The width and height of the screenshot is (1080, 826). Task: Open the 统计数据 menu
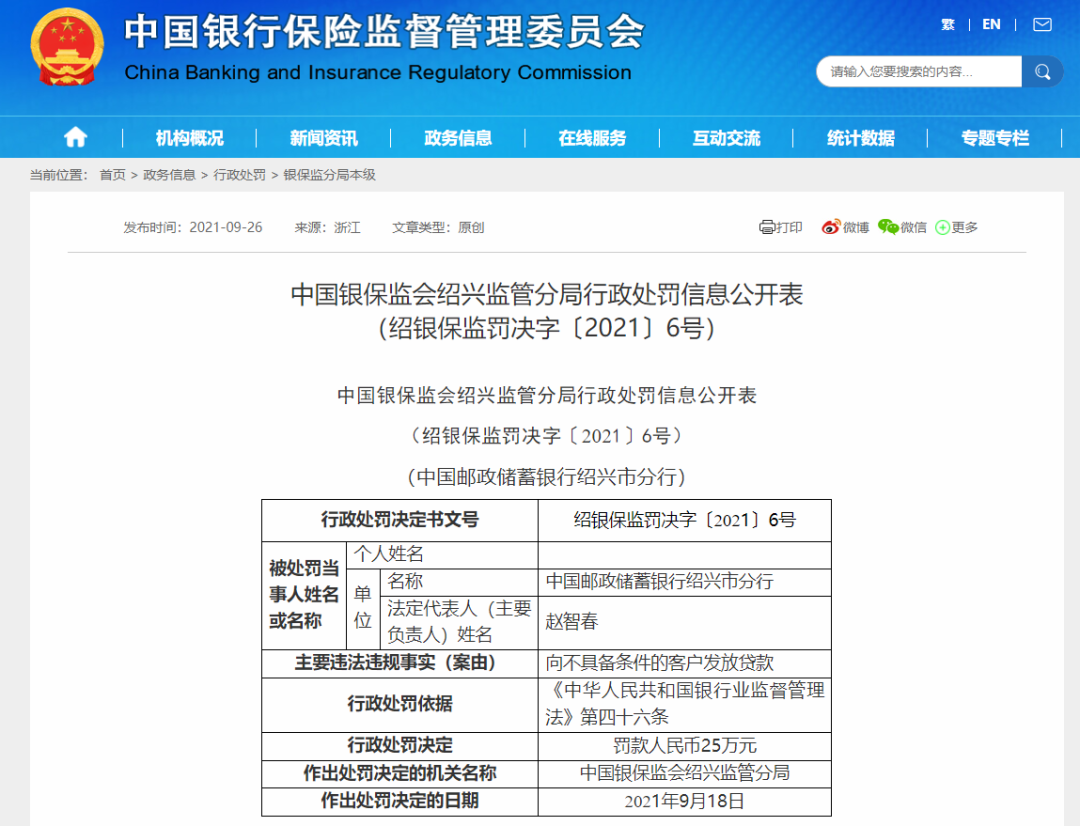click(861, 138)
